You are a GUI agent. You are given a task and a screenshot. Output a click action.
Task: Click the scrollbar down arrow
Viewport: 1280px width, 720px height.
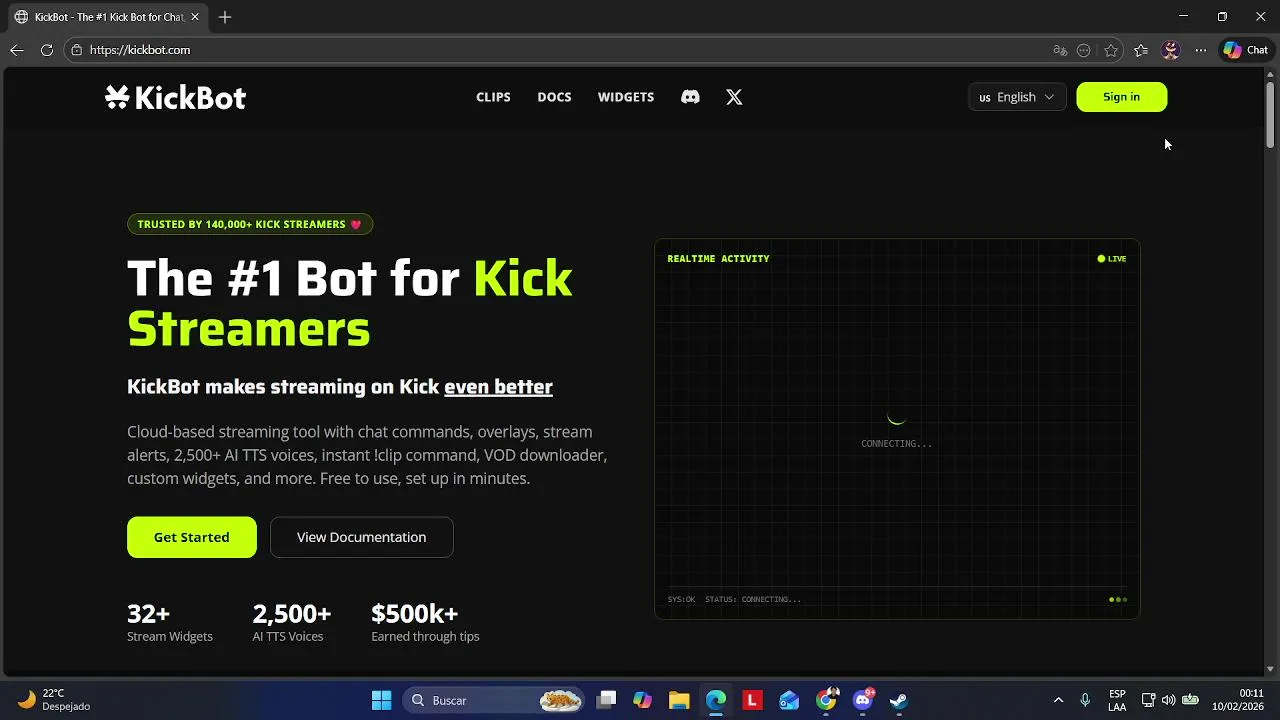(x=1270, y=669)
